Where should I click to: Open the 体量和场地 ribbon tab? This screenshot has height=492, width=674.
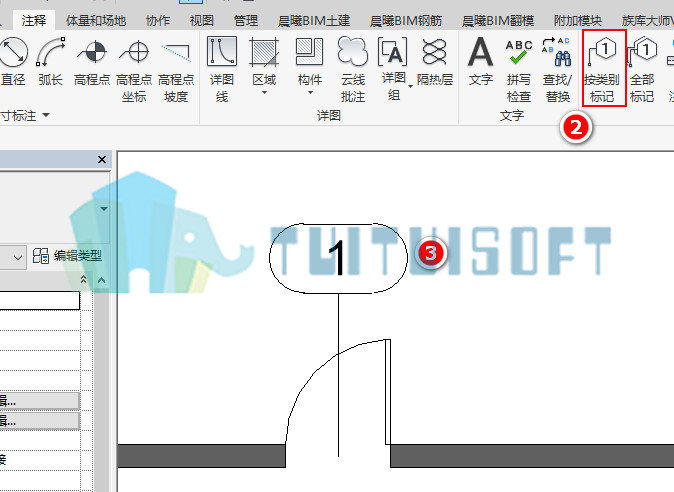tap(96, 20)
